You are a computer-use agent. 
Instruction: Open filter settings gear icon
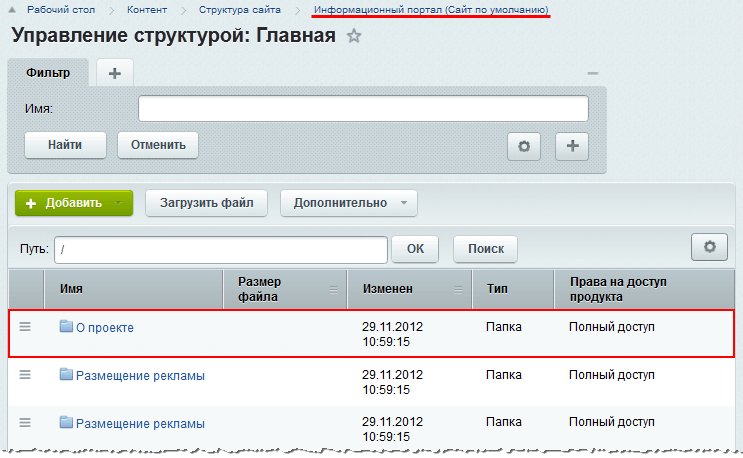(523, 145)
